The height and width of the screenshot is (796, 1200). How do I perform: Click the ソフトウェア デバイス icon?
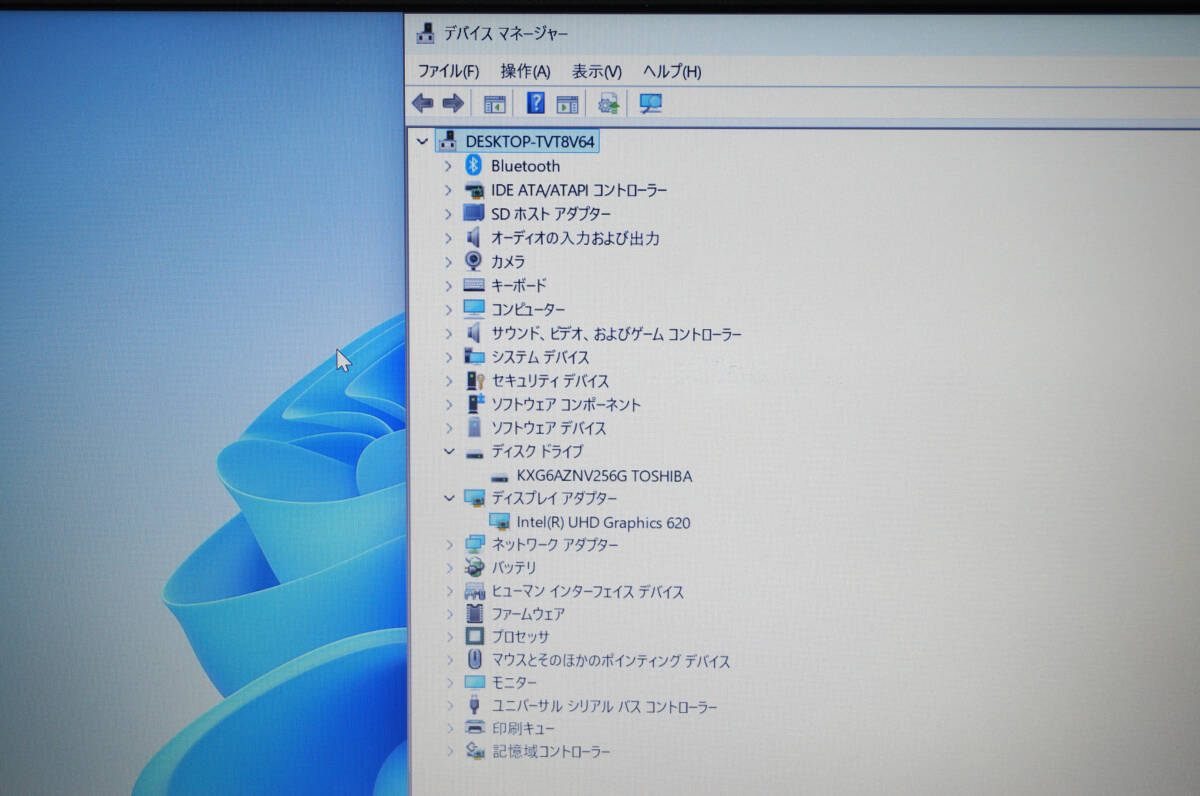pos(474,428)
